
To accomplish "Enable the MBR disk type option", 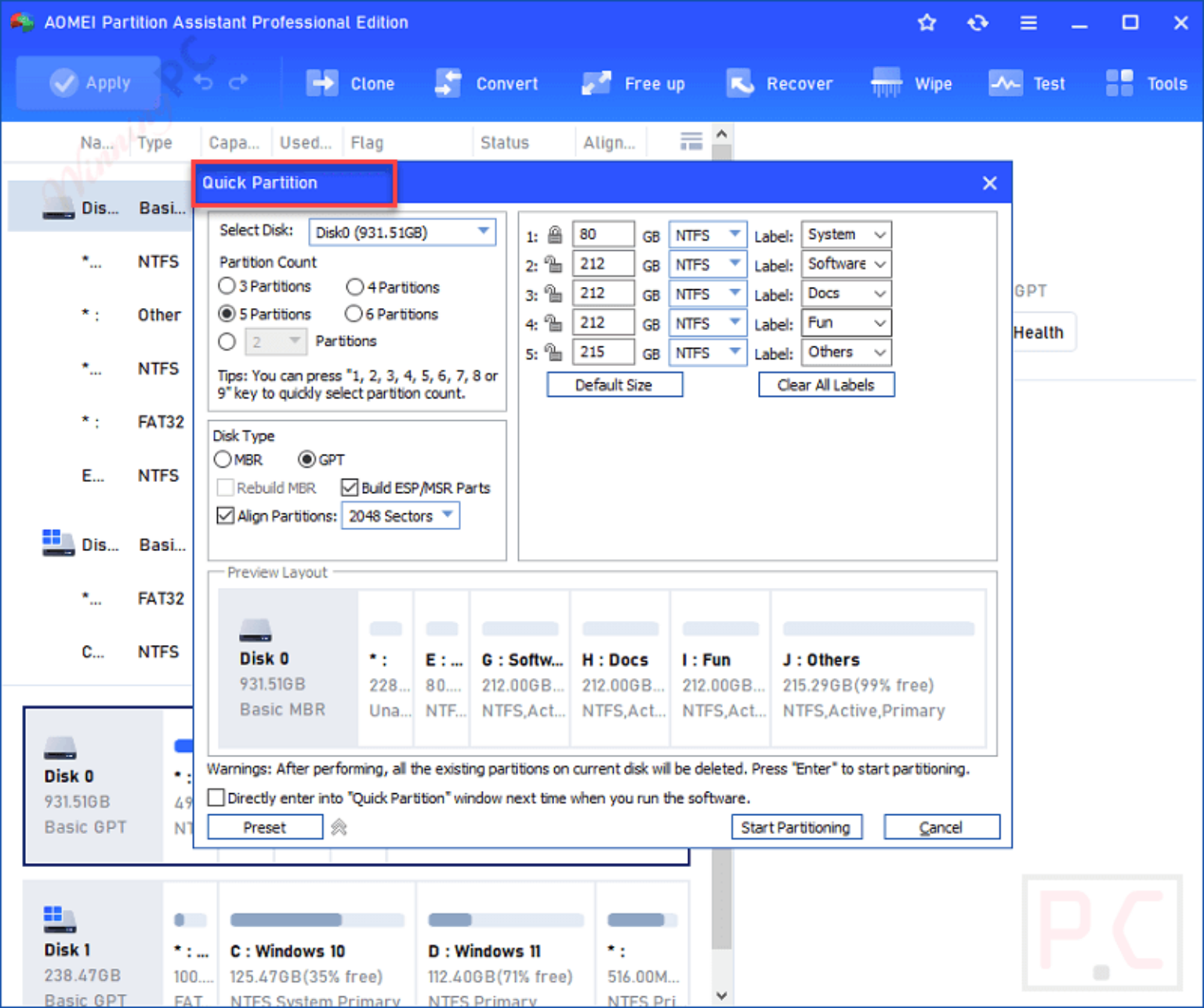I will tap(223, 459).
